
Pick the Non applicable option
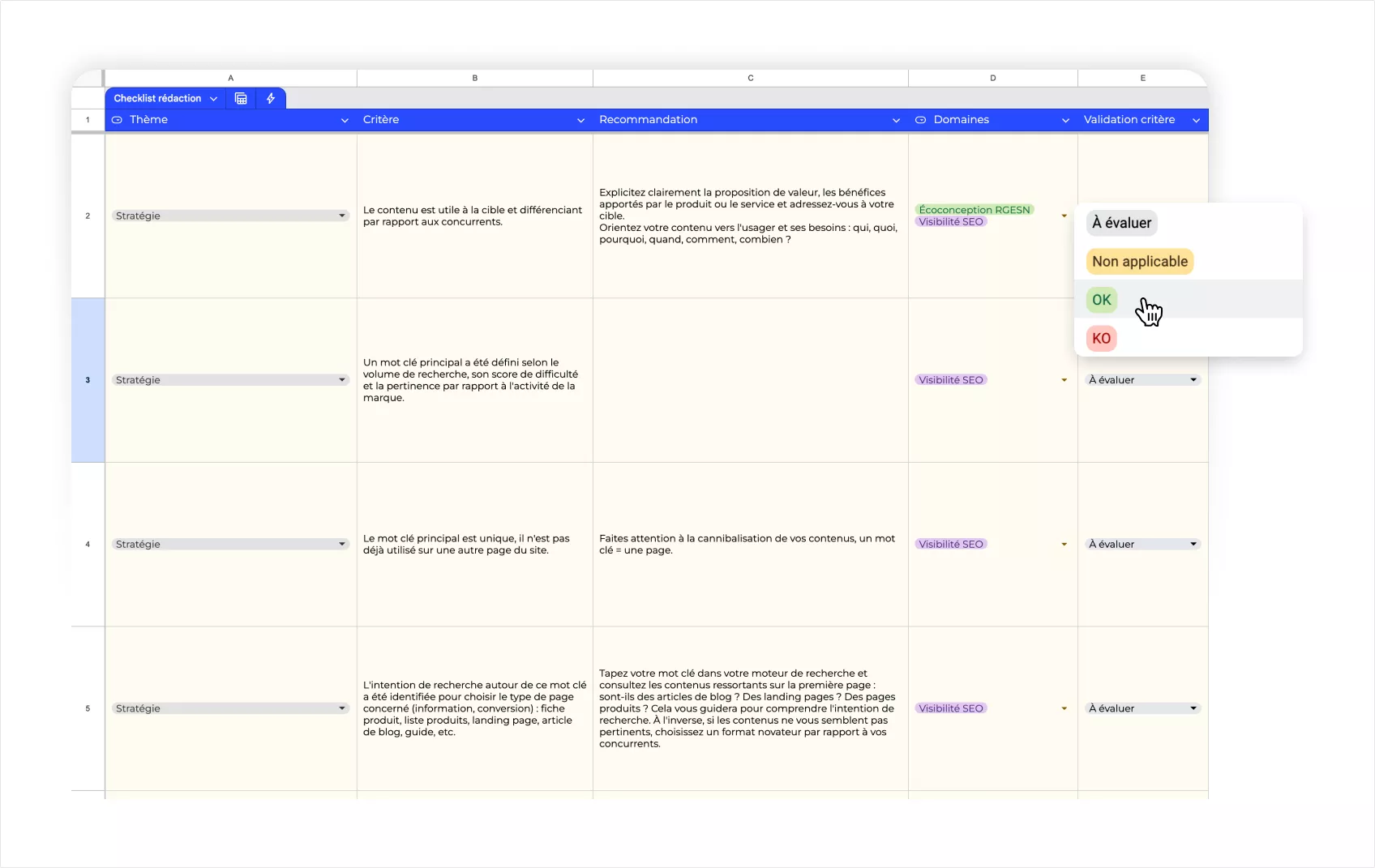click(1139, 262)
